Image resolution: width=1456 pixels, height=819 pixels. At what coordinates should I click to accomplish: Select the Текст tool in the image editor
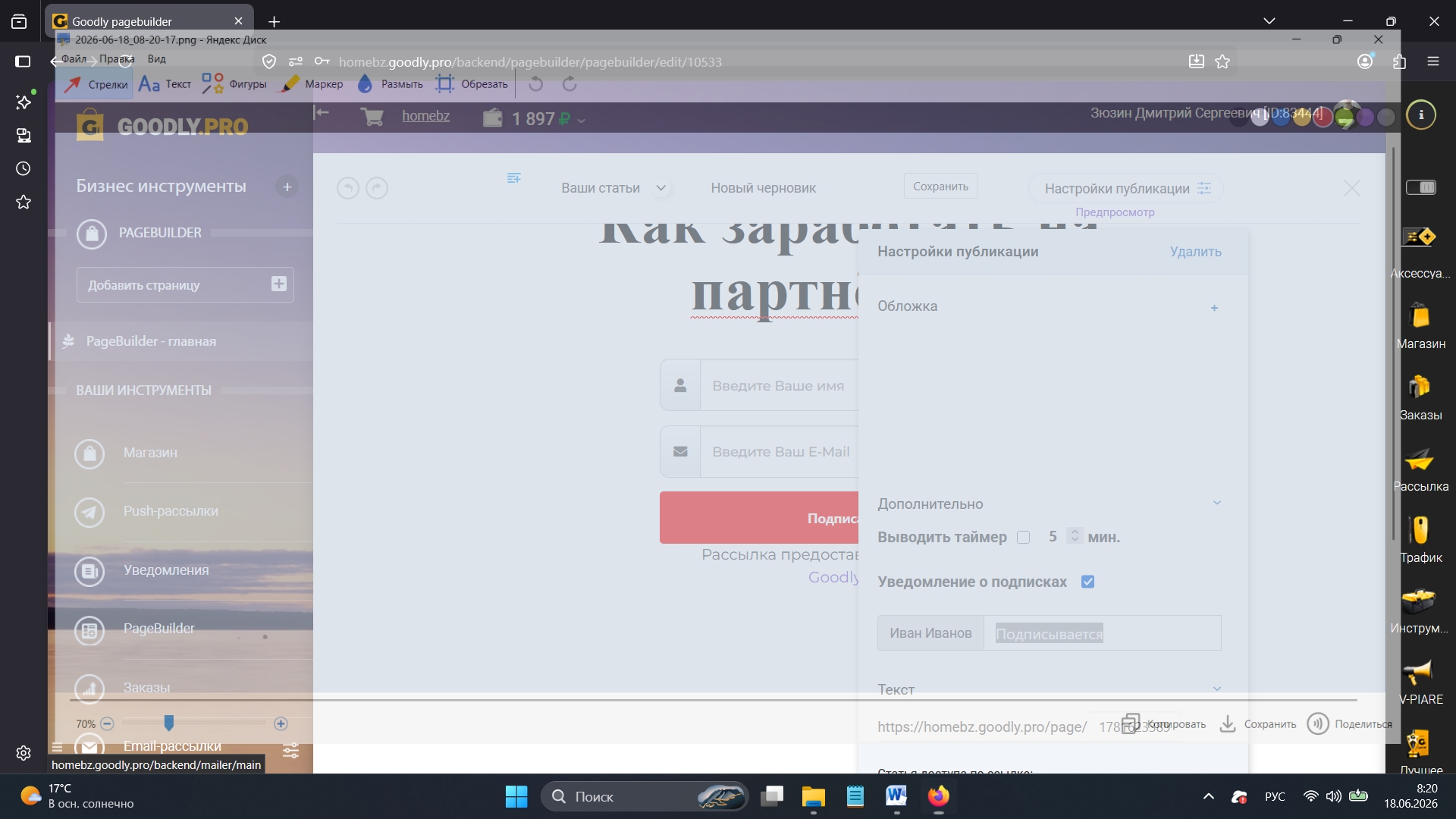click(165, 84)
